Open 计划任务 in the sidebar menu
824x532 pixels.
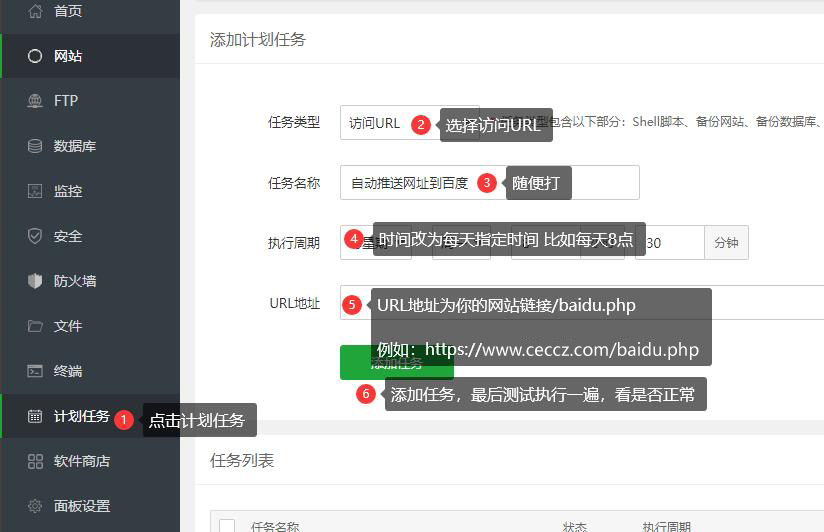coord(81,416)
